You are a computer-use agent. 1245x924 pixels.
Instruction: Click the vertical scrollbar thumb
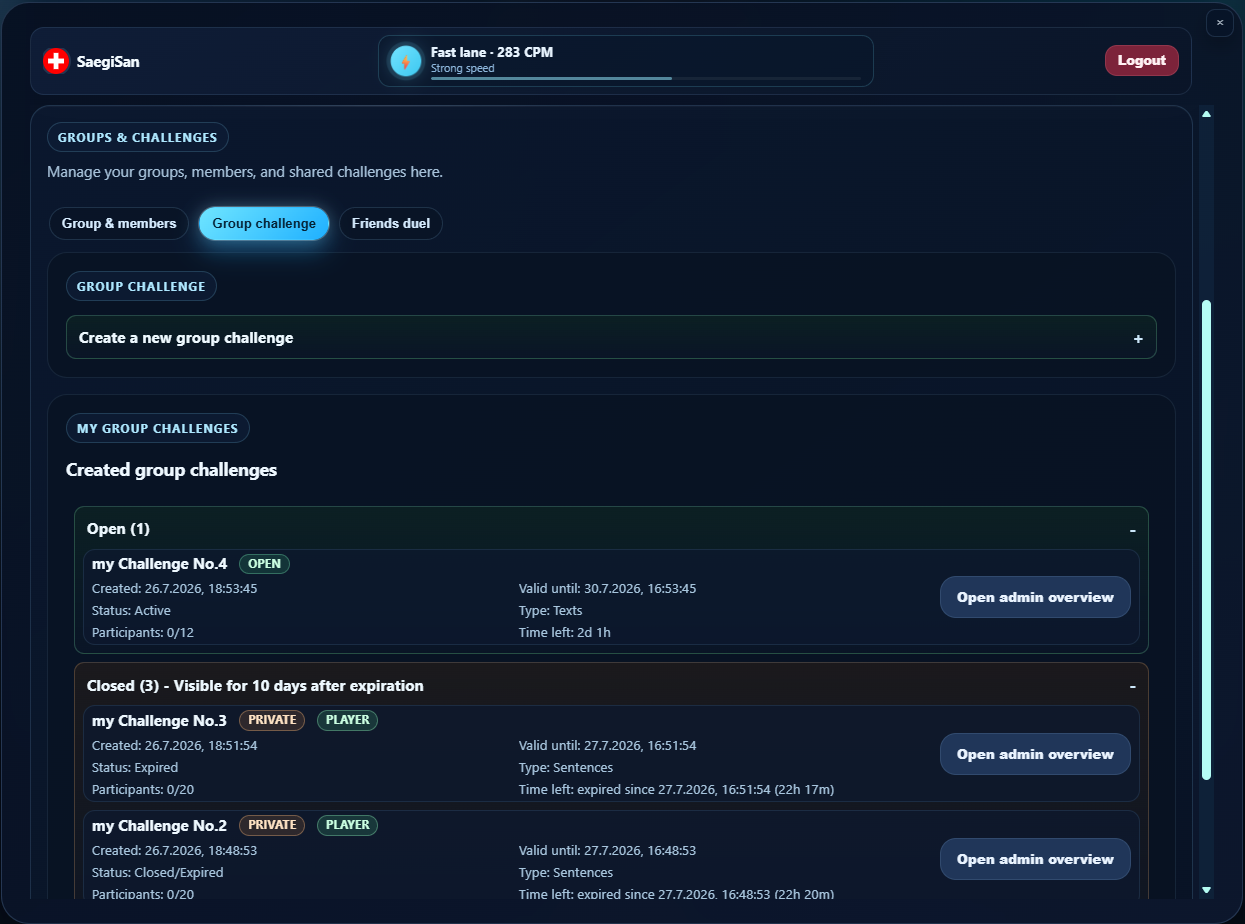1206,540
